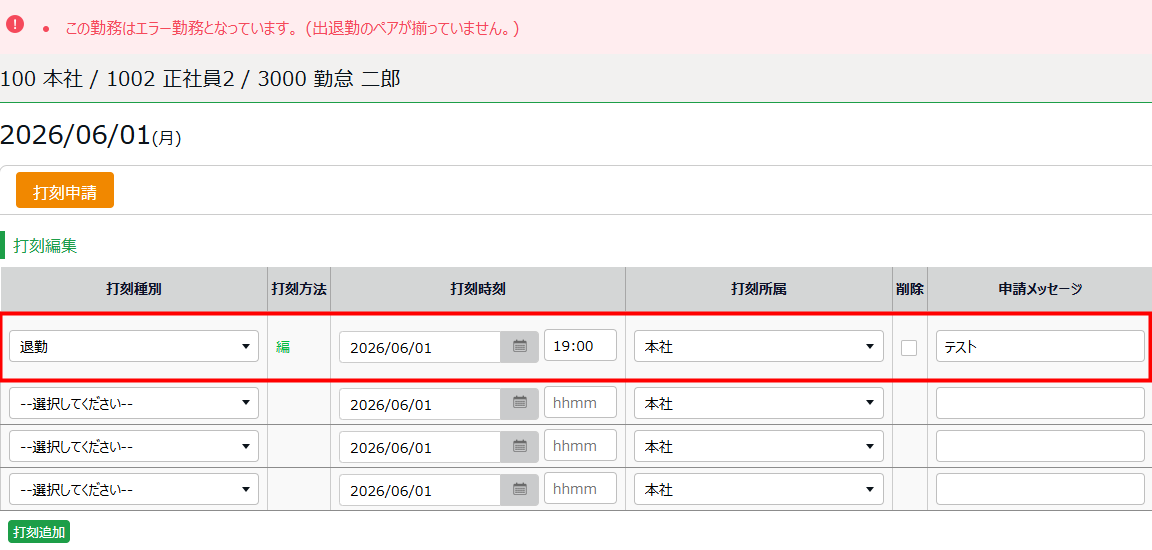The width and height of the screenshot is (1152, 550).
Task: Click the orange 打刻申請 button
Action: pyautogui.click(x=65, y=190)
